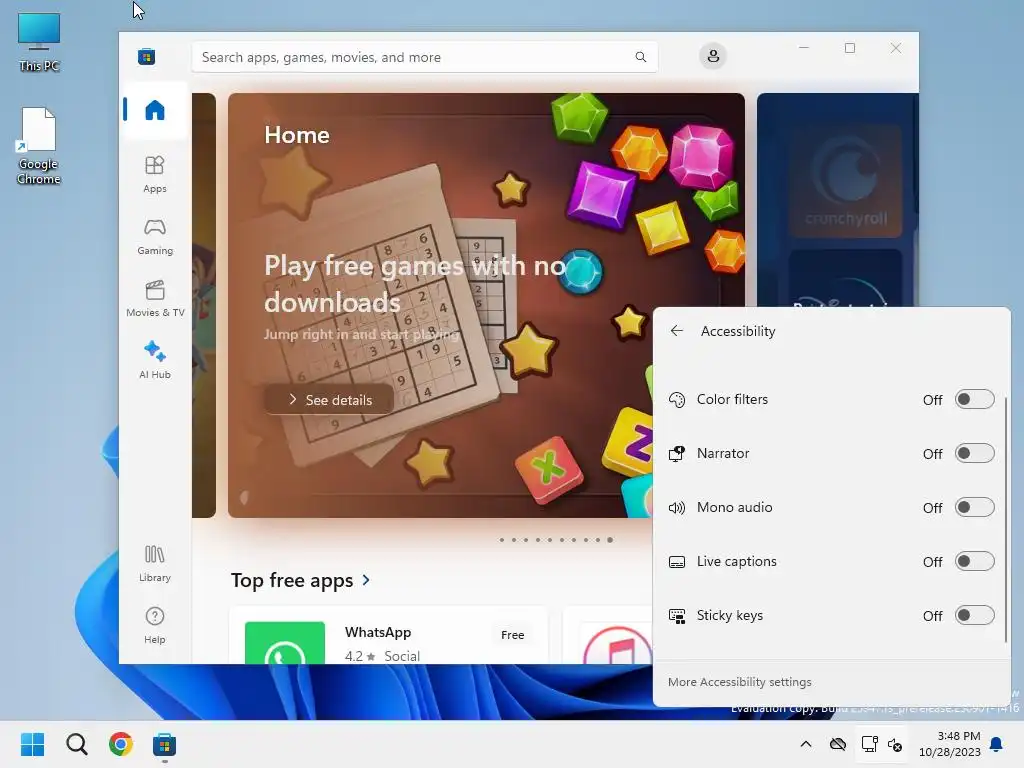This screenshot has height=768, width=1024.
Task: Click the Color filters label
Action: [732, 399]
